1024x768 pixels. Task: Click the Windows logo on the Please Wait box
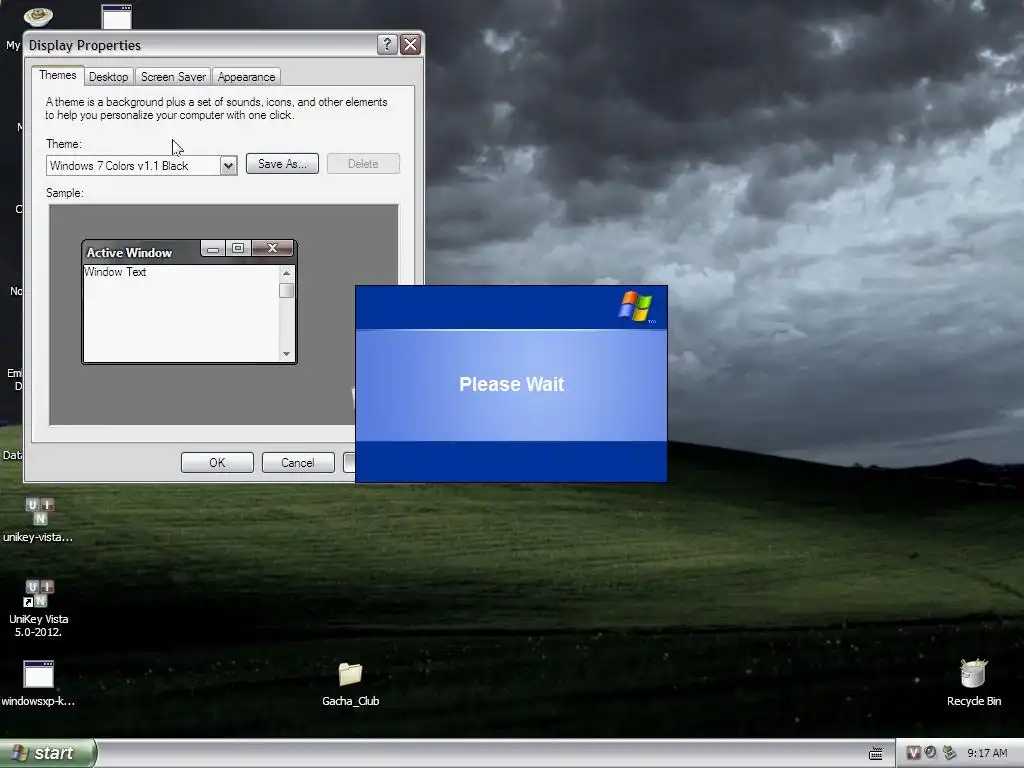point(635,306)
